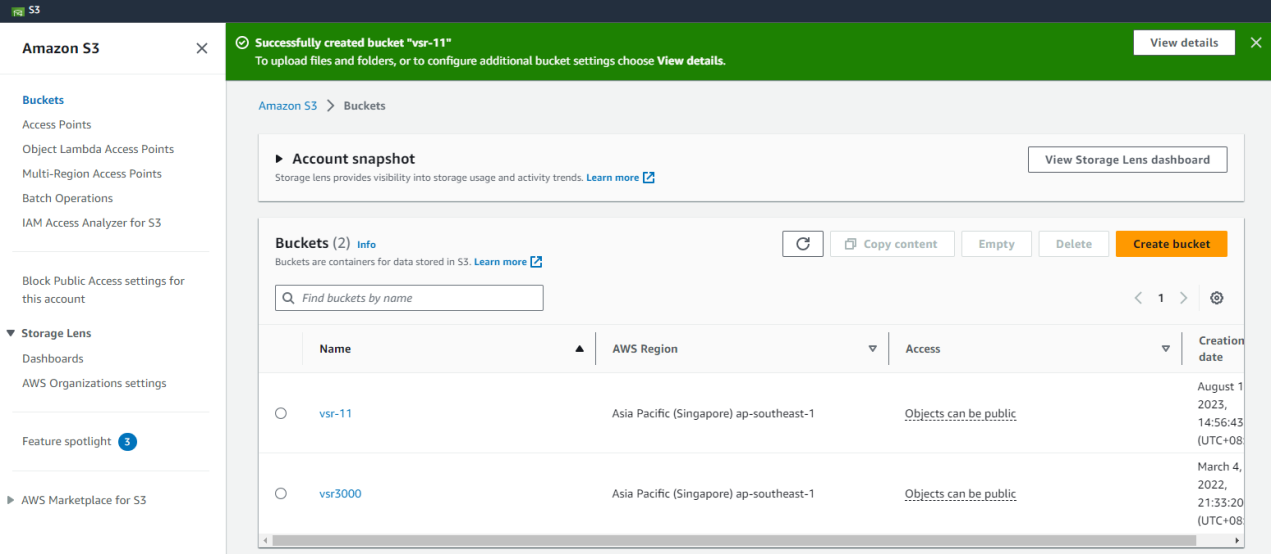Click the Delete button
The width and height of the screenshot is (1271, 554).
pos(1074,244)
